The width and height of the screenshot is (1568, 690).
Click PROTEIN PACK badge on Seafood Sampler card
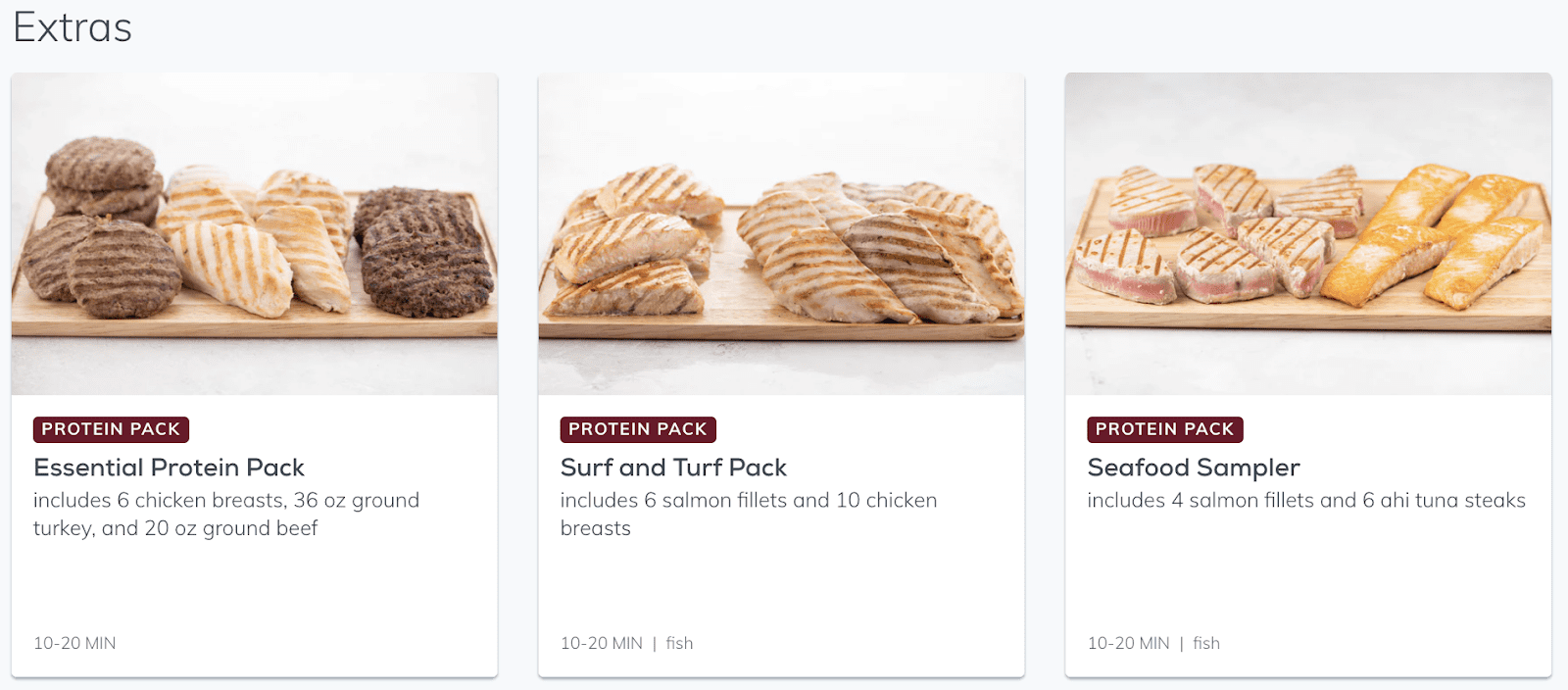click(x=1165, y=429)
